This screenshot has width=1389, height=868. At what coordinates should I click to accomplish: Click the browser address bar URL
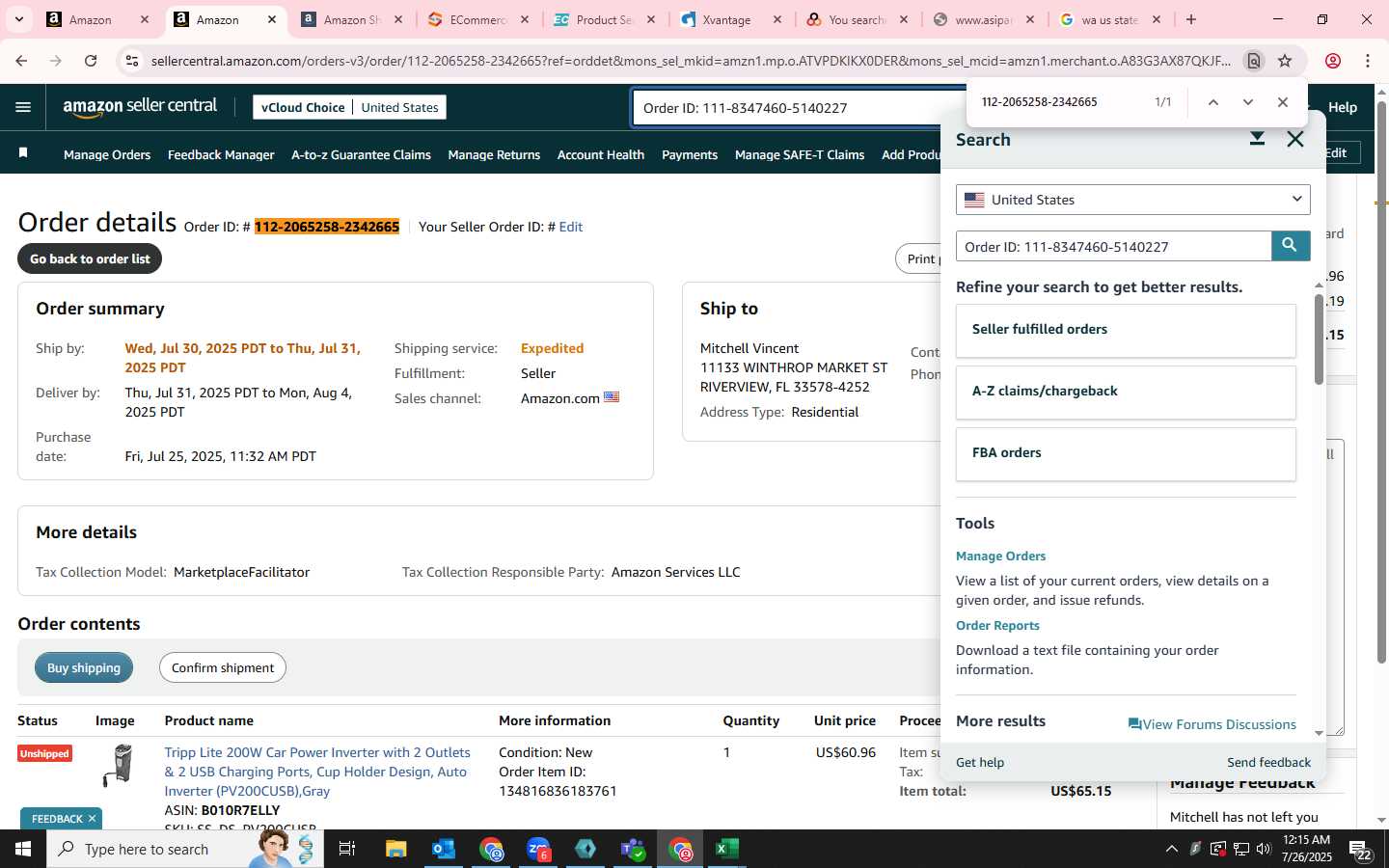691,61
